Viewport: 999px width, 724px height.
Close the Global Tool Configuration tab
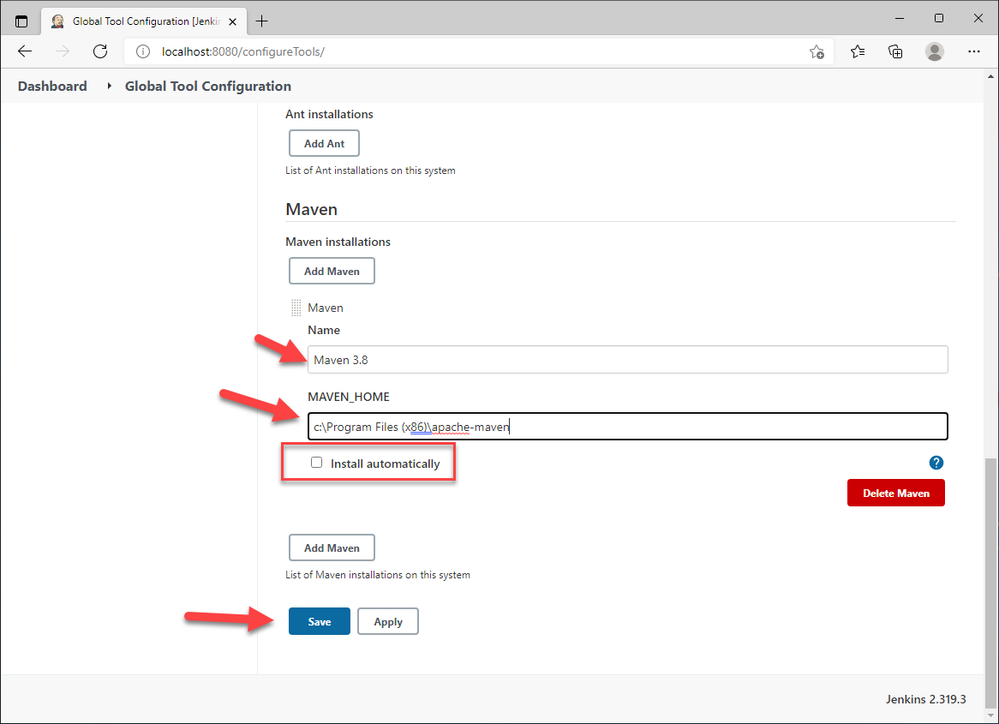coord(233,22)
